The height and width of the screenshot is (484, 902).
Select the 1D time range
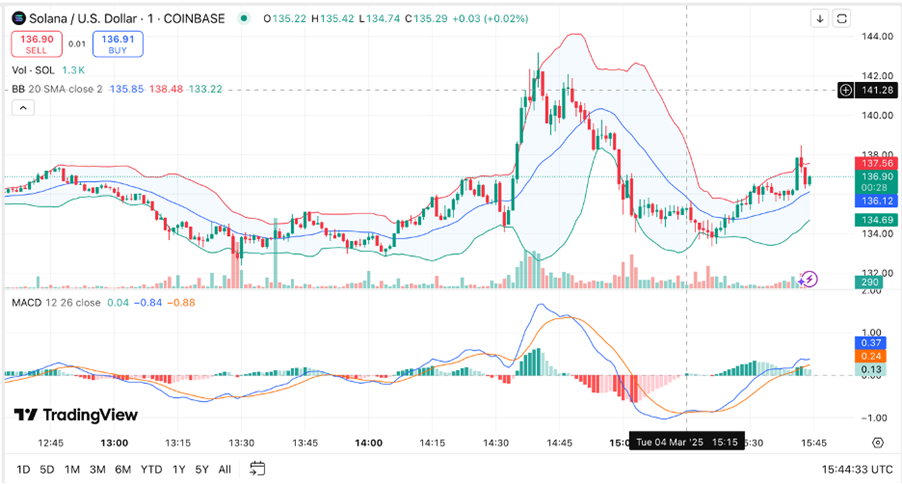click(22, 468)
